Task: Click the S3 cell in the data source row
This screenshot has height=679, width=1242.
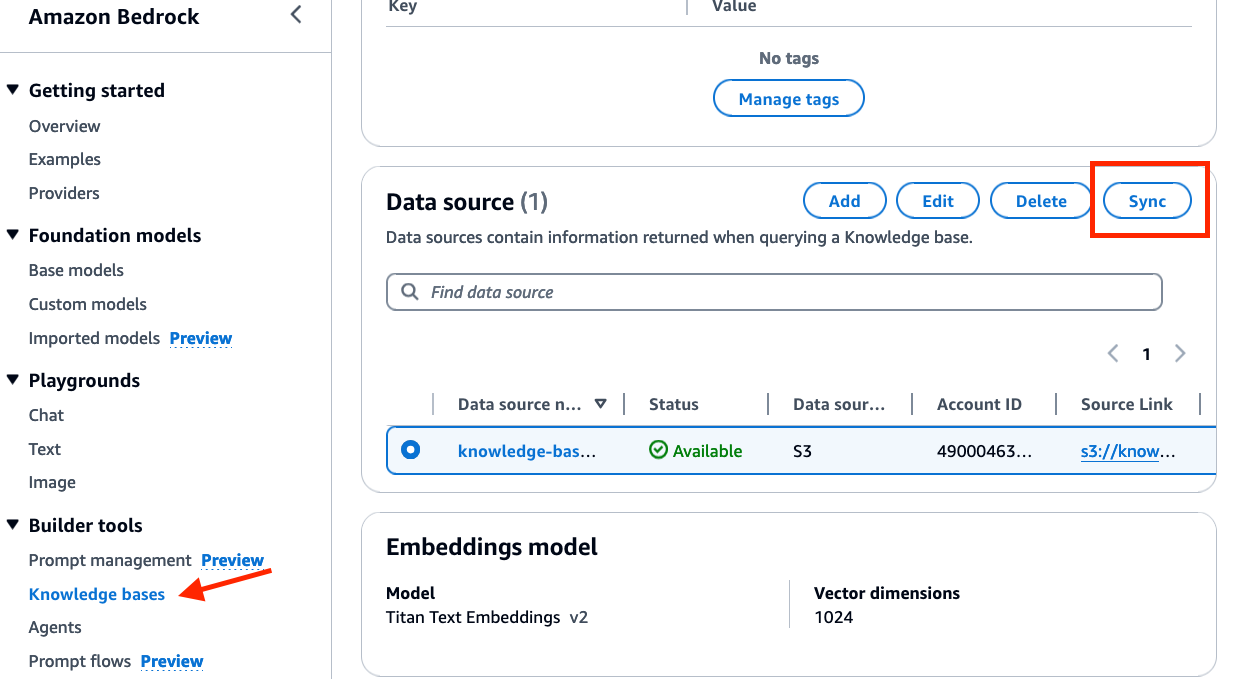Action: 802,451
